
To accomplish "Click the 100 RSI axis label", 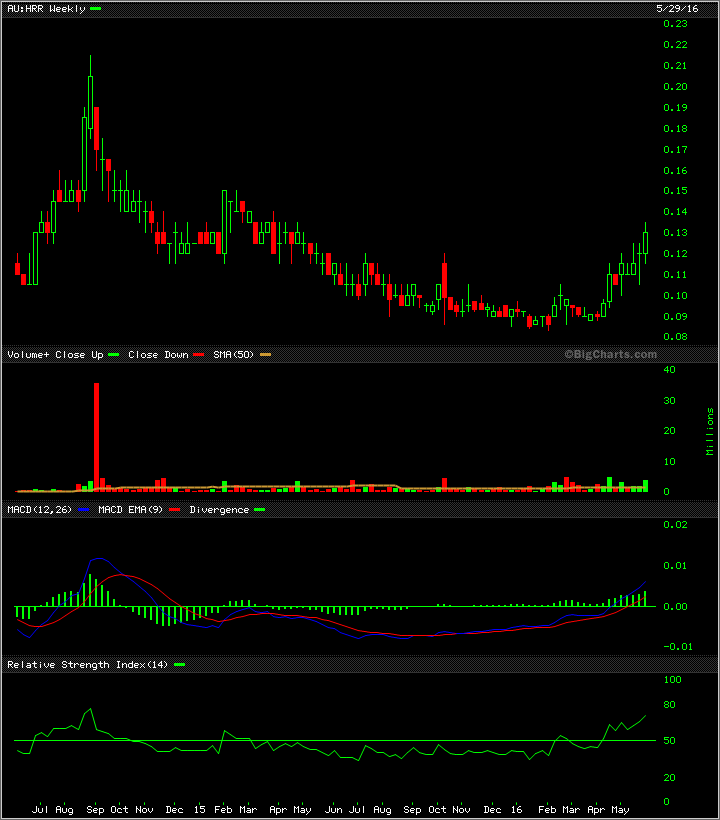I will pos(672,680).
